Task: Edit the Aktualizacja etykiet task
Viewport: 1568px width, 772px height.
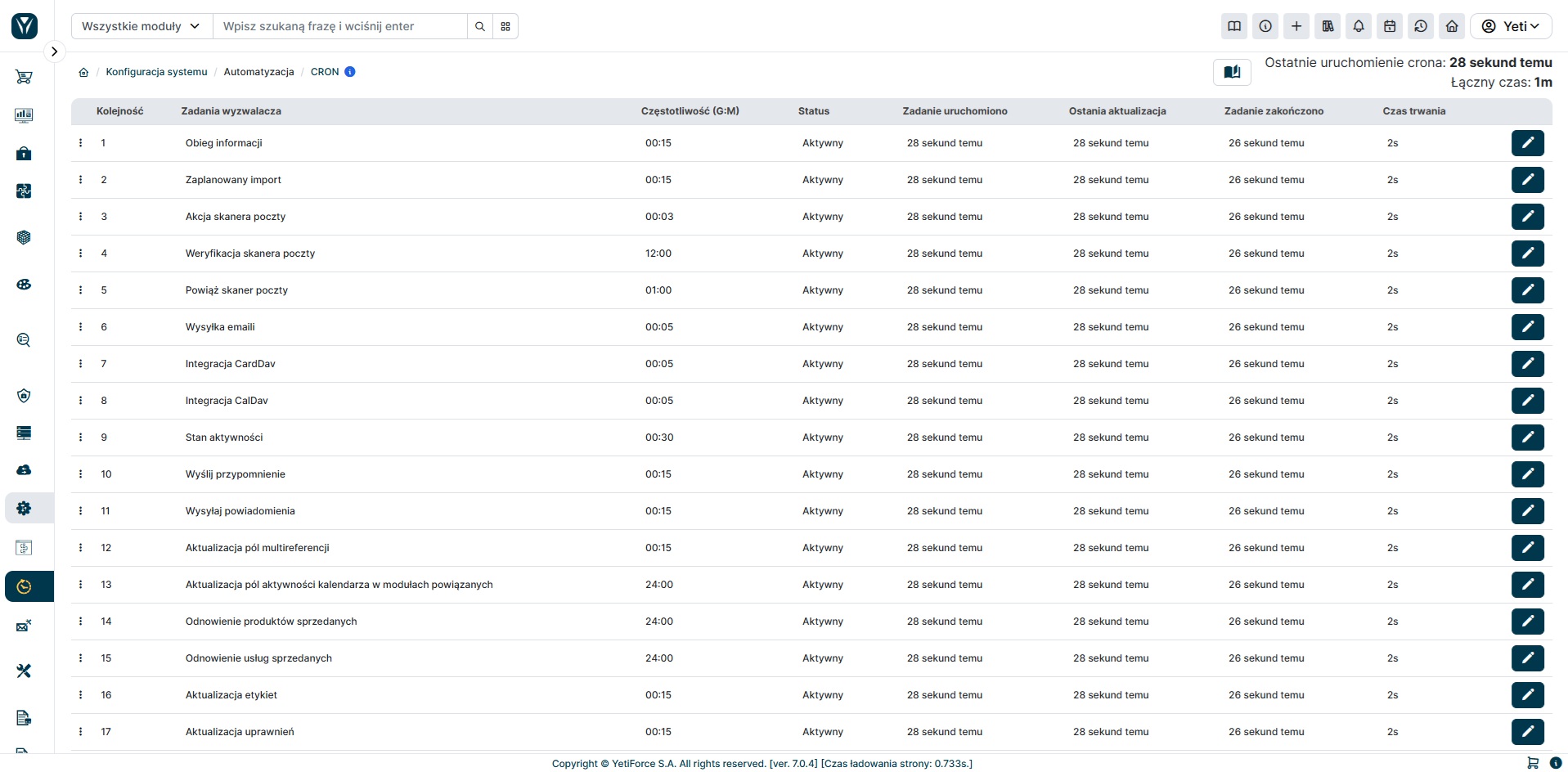Action: point(1527,695)
